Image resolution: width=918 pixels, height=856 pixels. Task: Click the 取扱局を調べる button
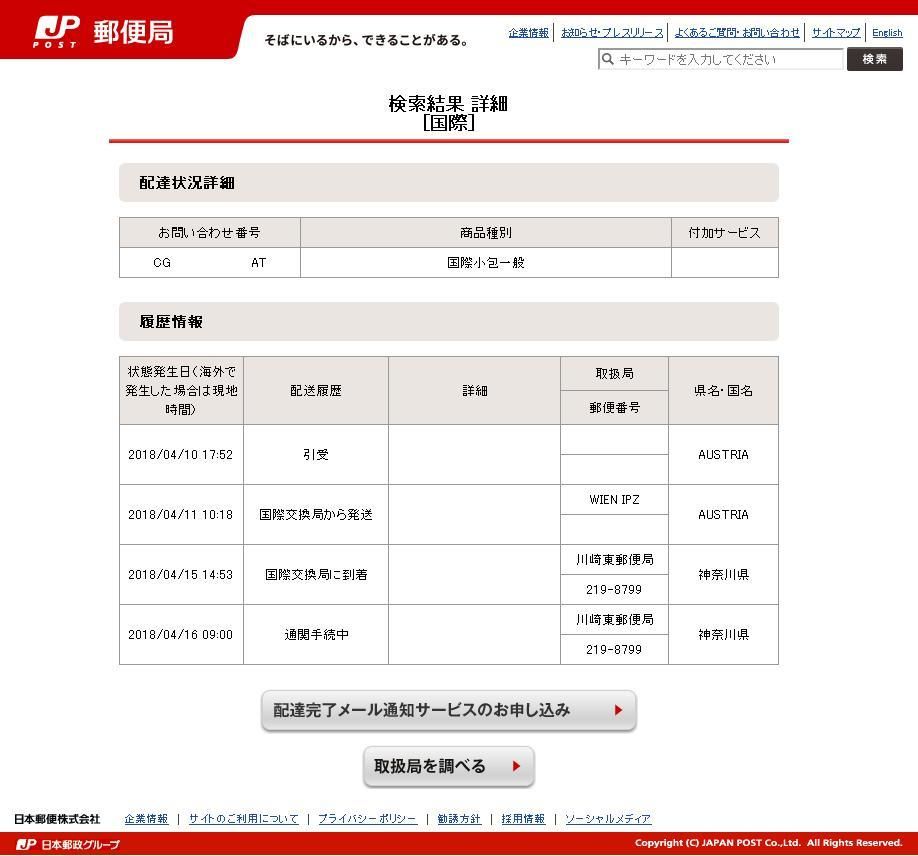tap(448, 766)
